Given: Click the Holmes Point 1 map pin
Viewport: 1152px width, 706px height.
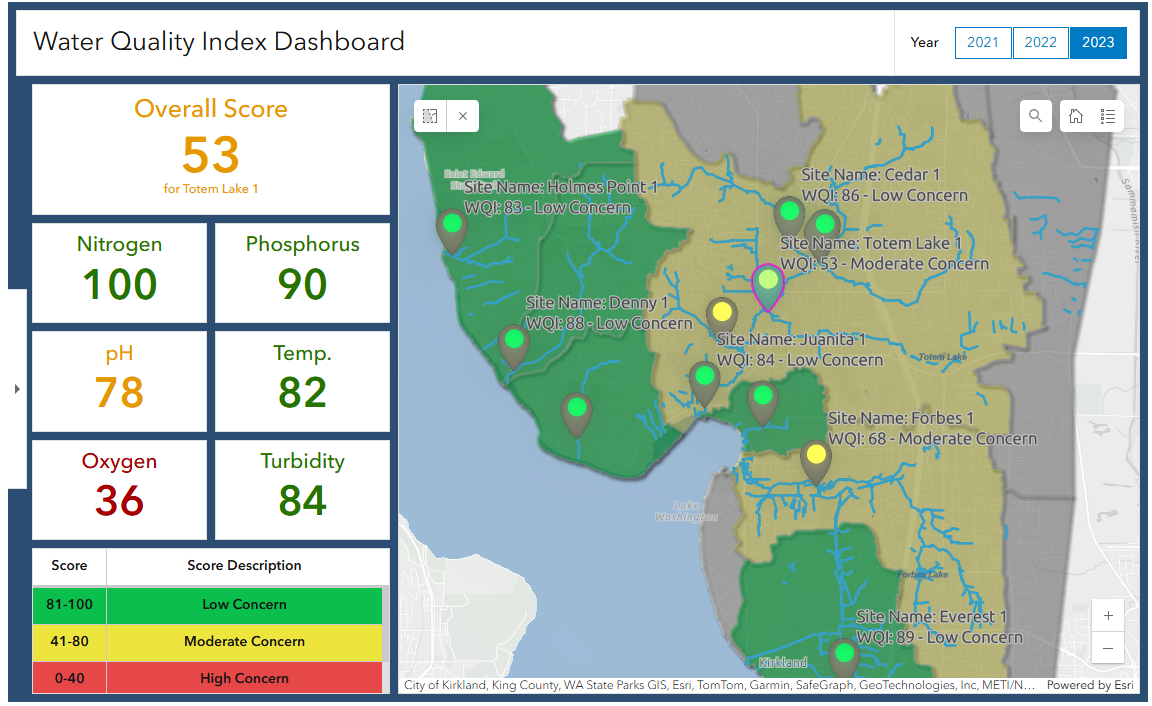Looking at the screenshot, I should pyautogui.click(x=452, y=226).
